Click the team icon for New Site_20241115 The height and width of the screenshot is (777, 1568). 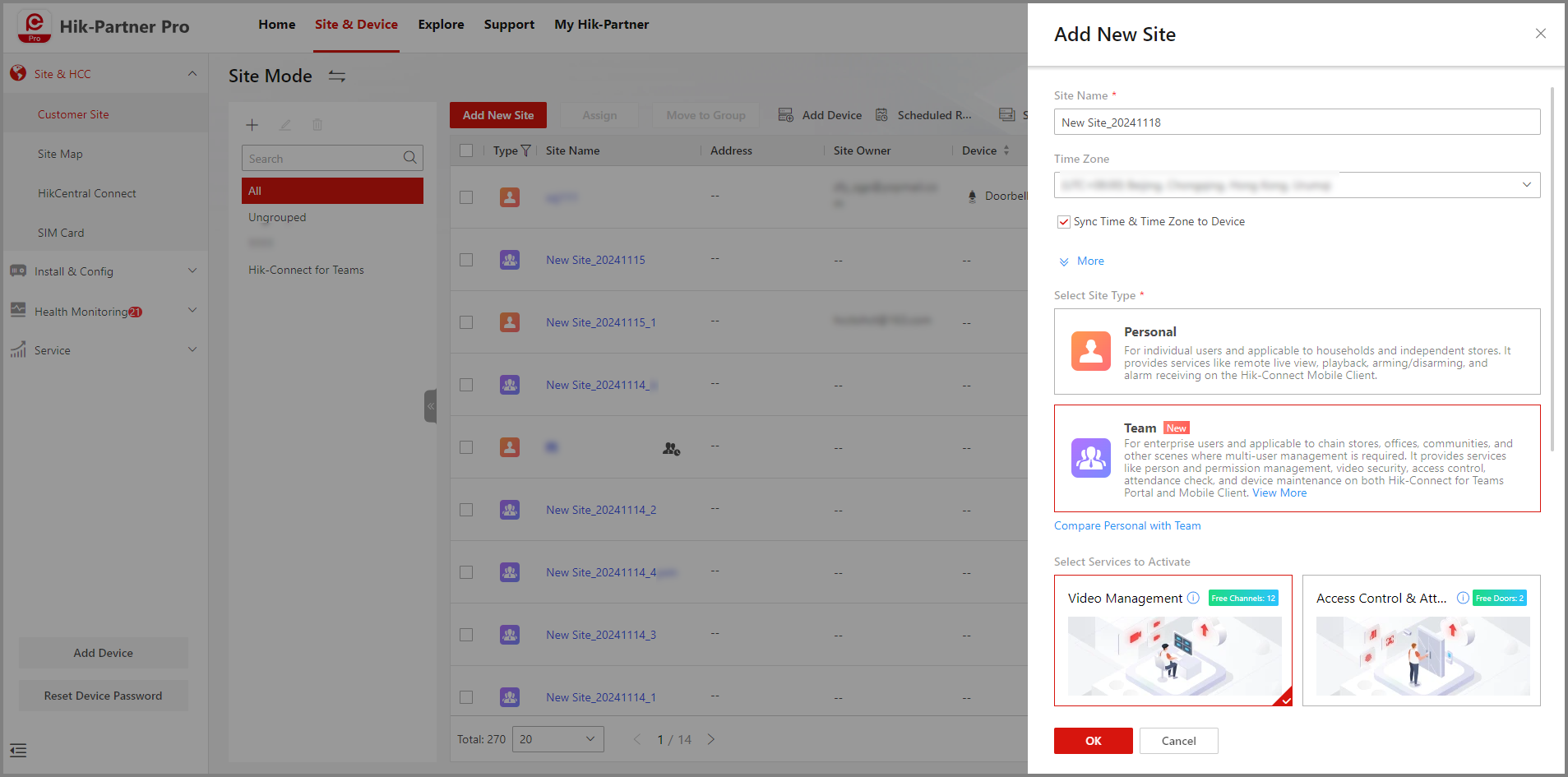pyautogui.click(x=510, y=260)
